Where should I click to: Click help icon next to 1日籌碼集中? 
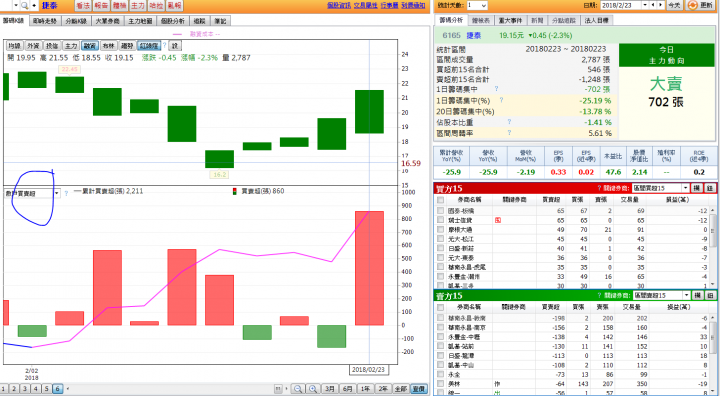pos(496,89)
